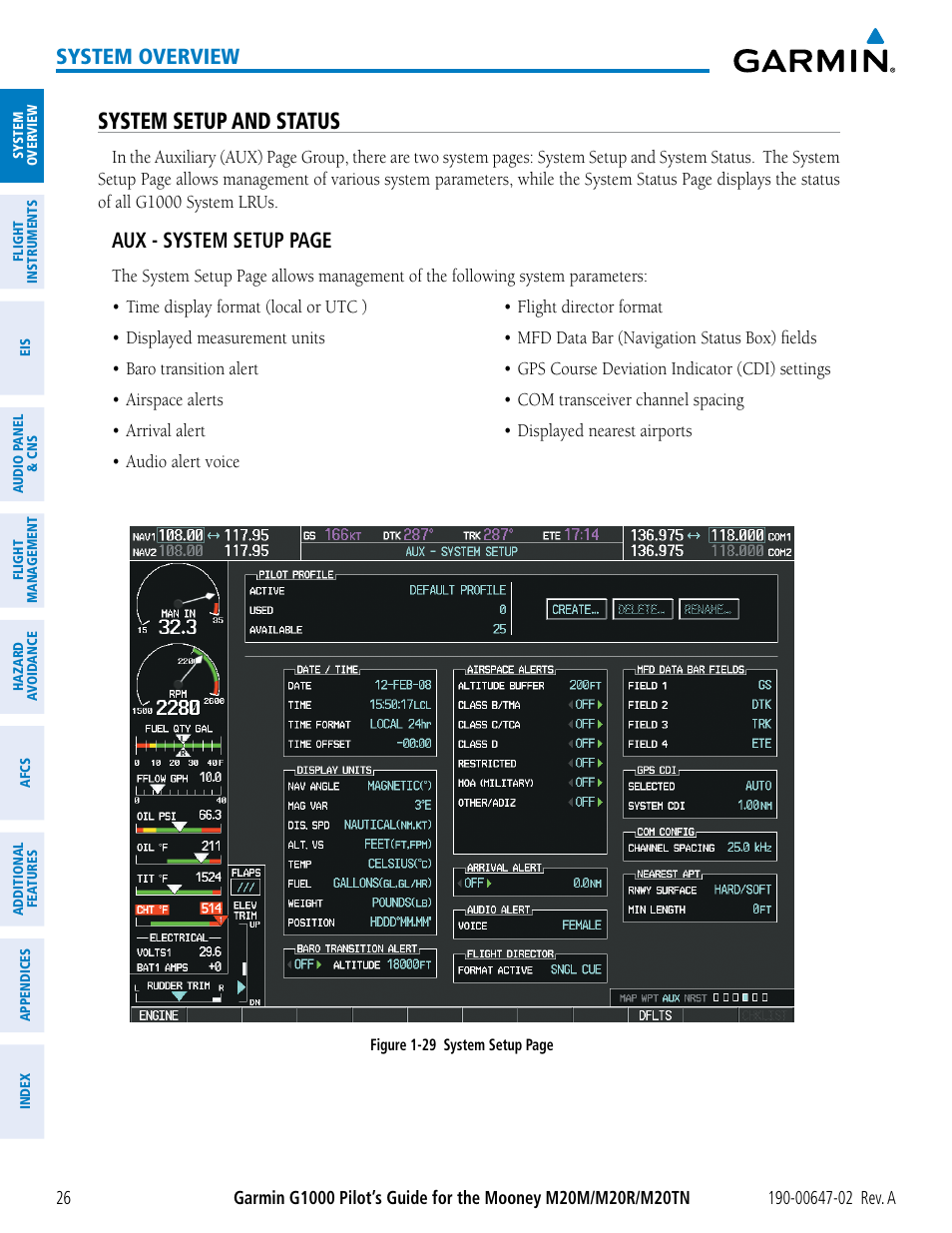Select the Time Offset -00:00 field
Viewport: 952px width, 1233px height.
[x=414, y=744]
